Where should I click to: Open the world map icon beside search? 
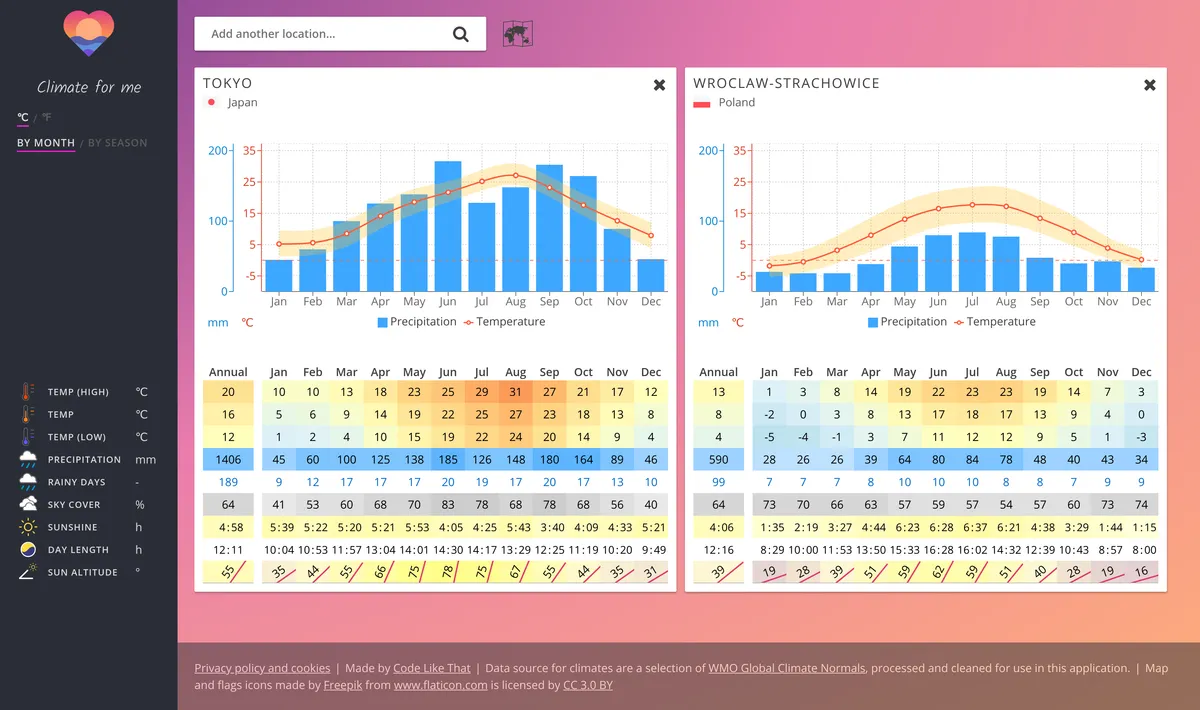coord(517,32)
